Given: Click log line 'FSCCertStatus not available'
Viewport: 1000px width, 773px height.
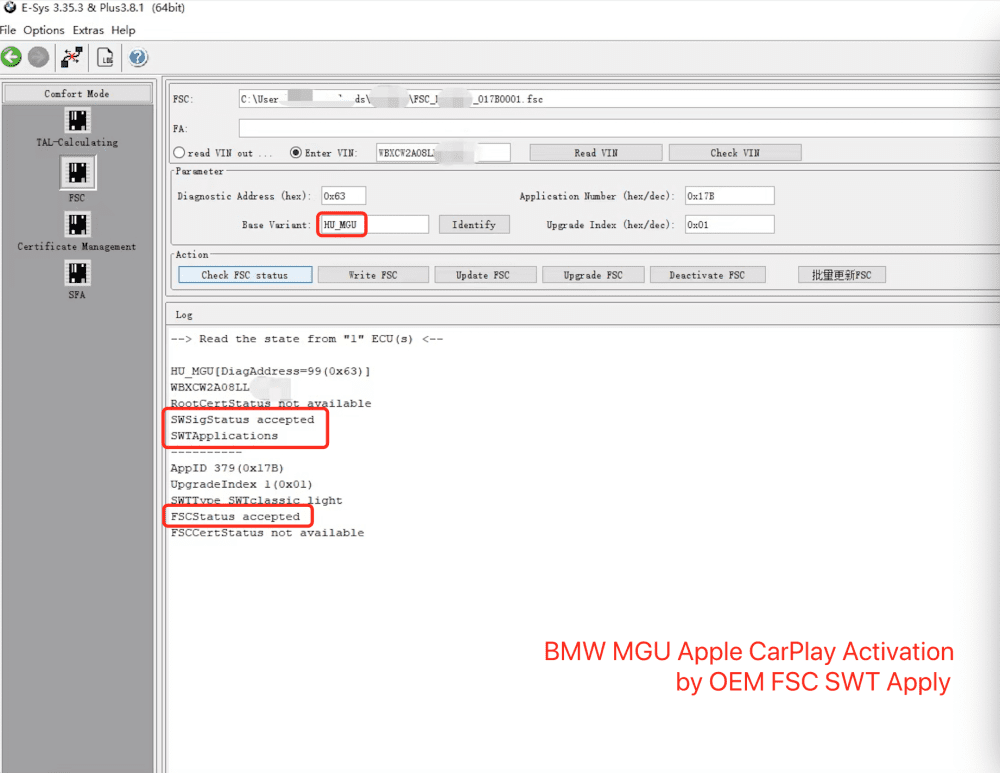Looking at the screenshot, I should pyautogui.click(x=267, y=533).
